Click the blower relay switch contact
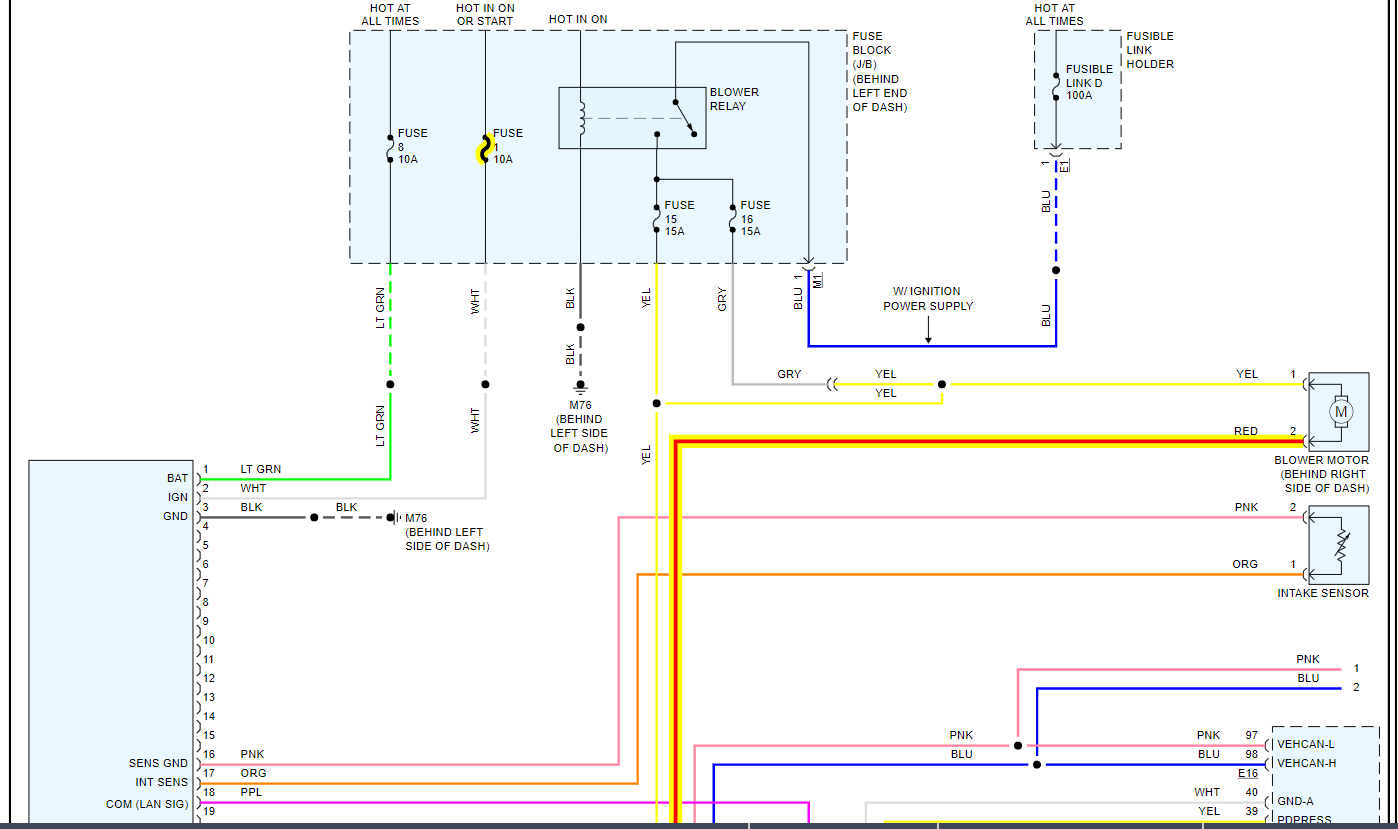The image size is (1398, 829). point(684,116)
